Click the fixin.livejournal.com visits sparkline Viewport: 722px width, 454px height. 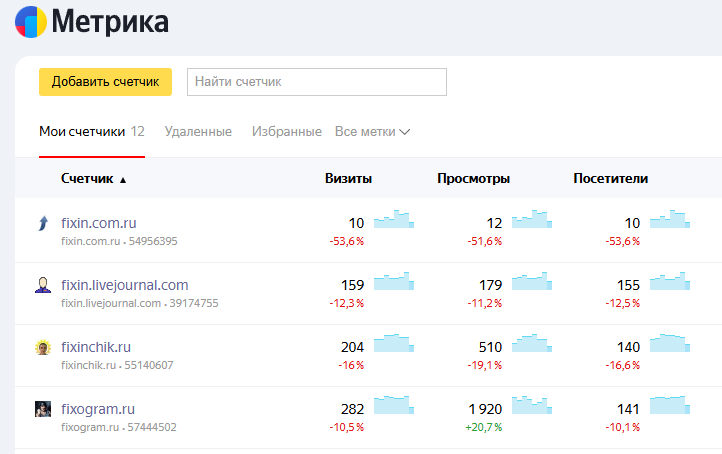pyautogui.click(x=394, y=281)
